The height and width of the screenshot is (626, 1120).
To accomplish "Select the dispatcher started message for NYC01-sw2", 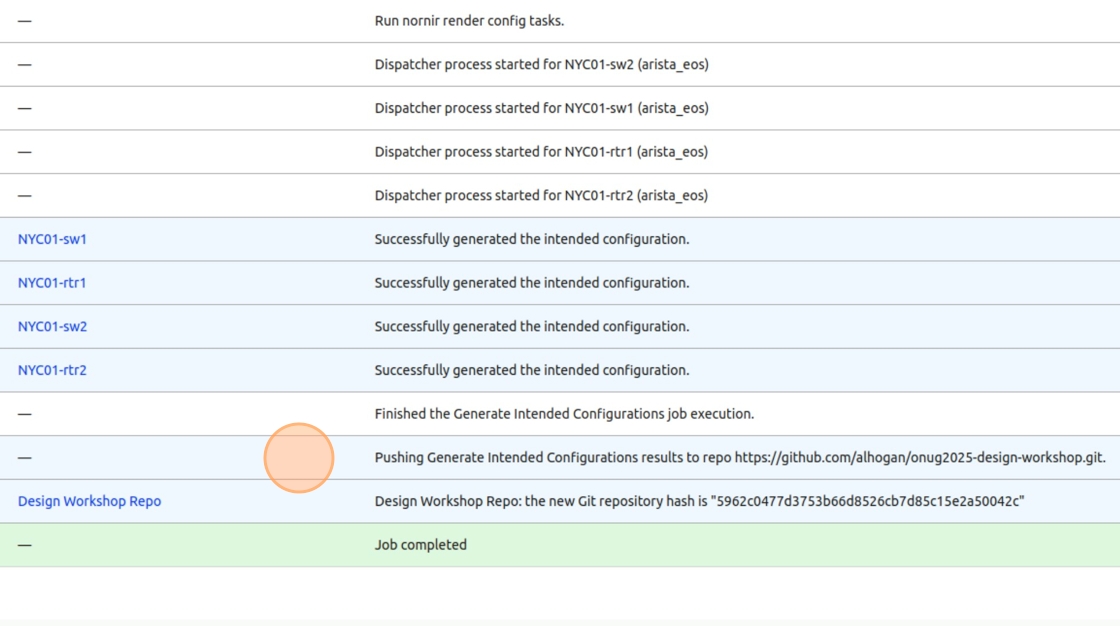I will (541, 65).
